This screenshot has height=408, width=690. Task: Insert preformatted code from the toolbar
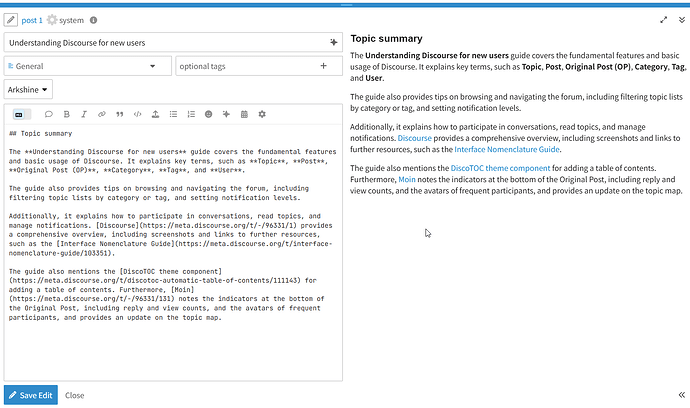(137, 114)
